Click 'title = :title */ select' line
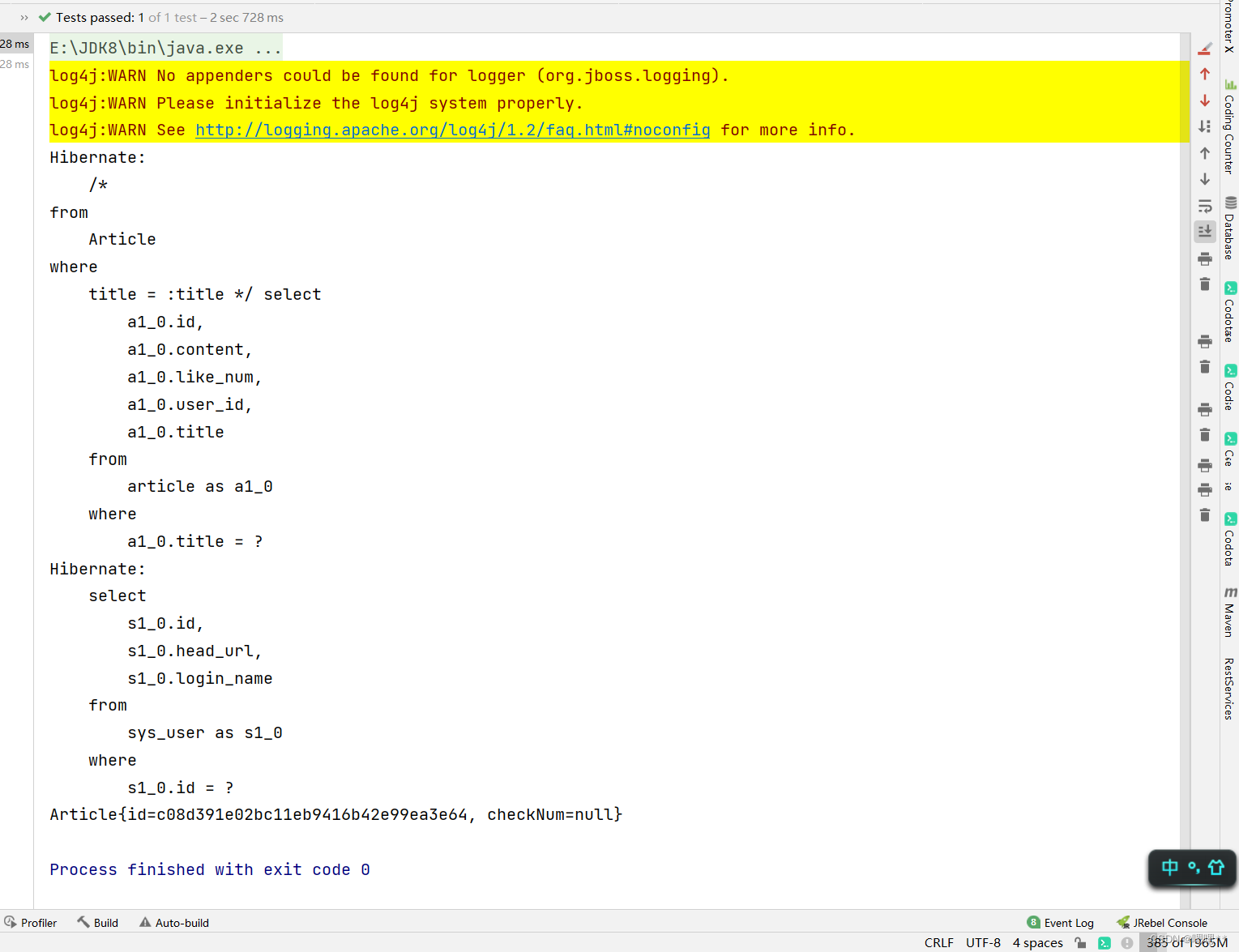 pyautogui.click(x=205, y=295)
